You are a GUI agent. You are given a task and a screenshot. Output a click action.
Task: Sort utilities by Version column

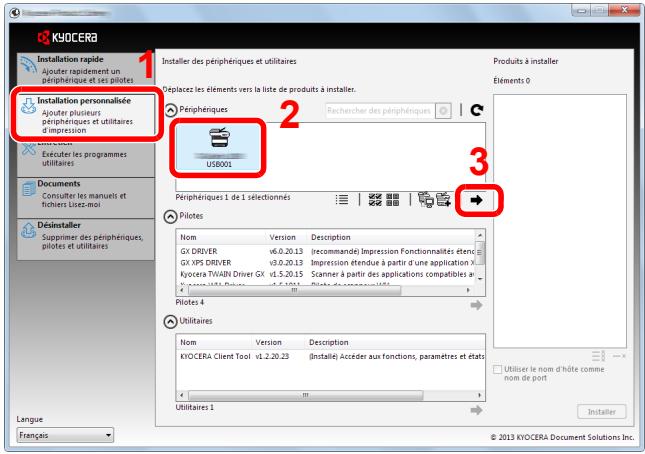278,342
